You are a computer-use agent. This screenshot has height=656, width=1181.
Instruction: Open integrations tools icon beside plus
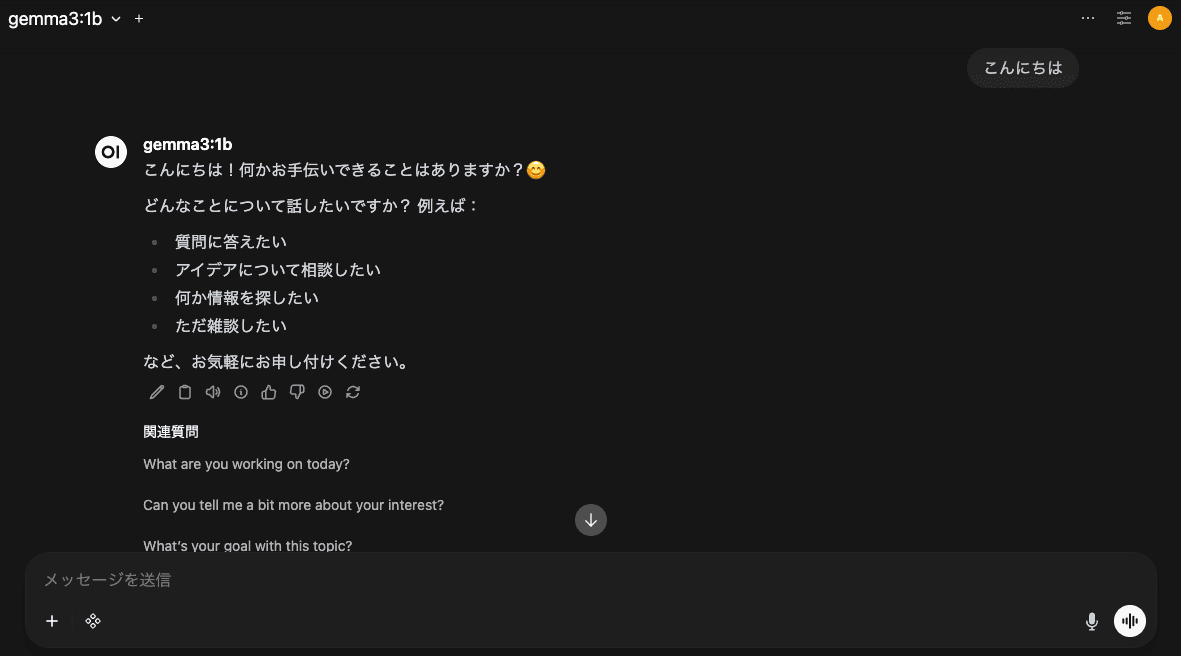point(93,621)
